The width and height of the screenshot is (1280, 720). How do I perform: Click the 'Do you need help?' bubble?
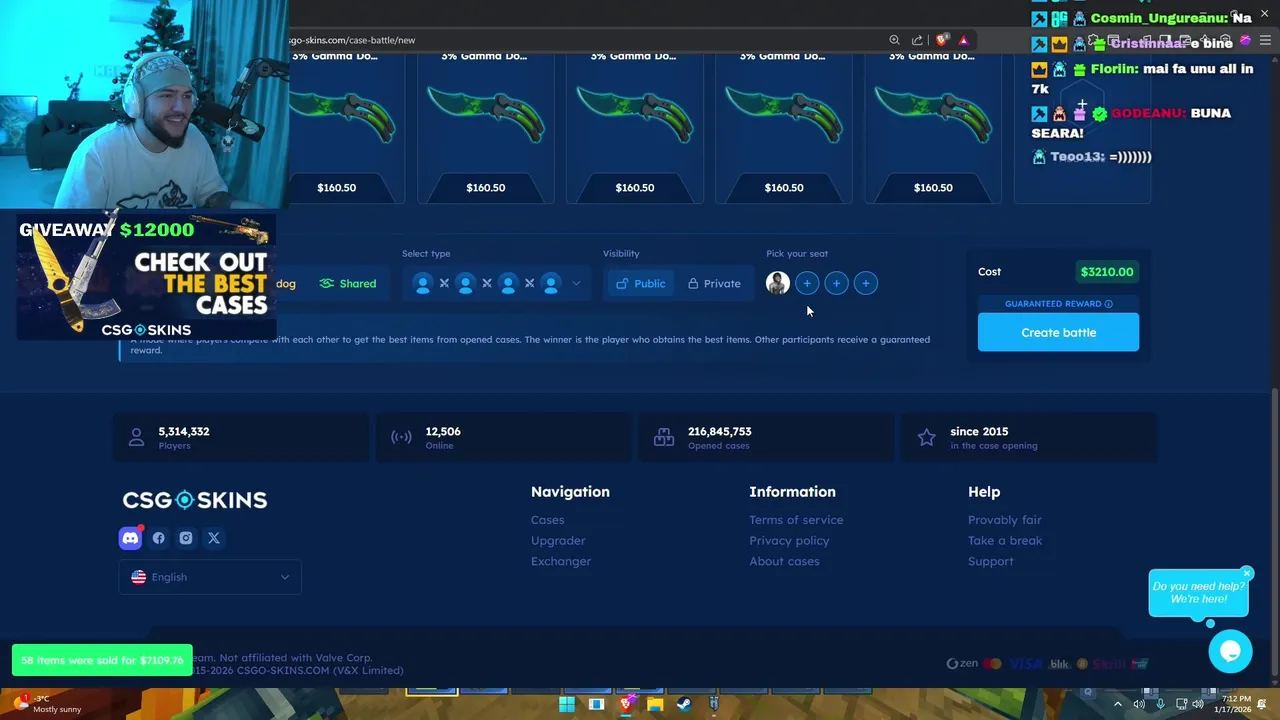click(x=1198, y=593)
